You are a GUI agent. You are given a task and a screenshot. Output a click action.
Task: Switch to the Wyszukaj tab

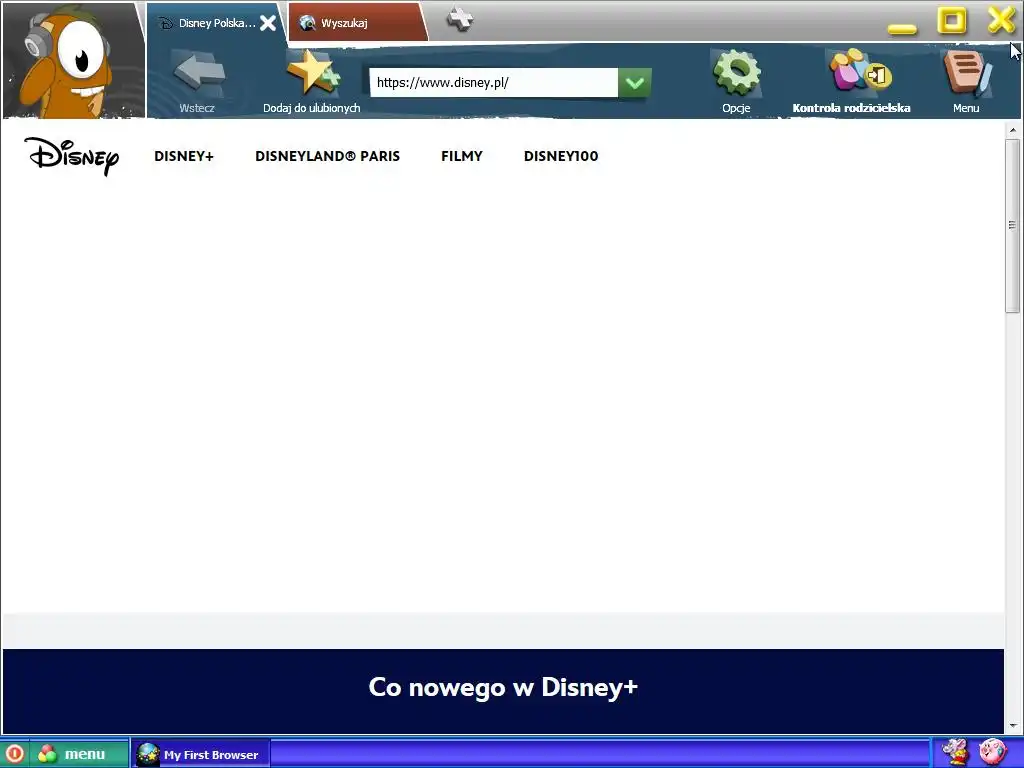point(357,23)
